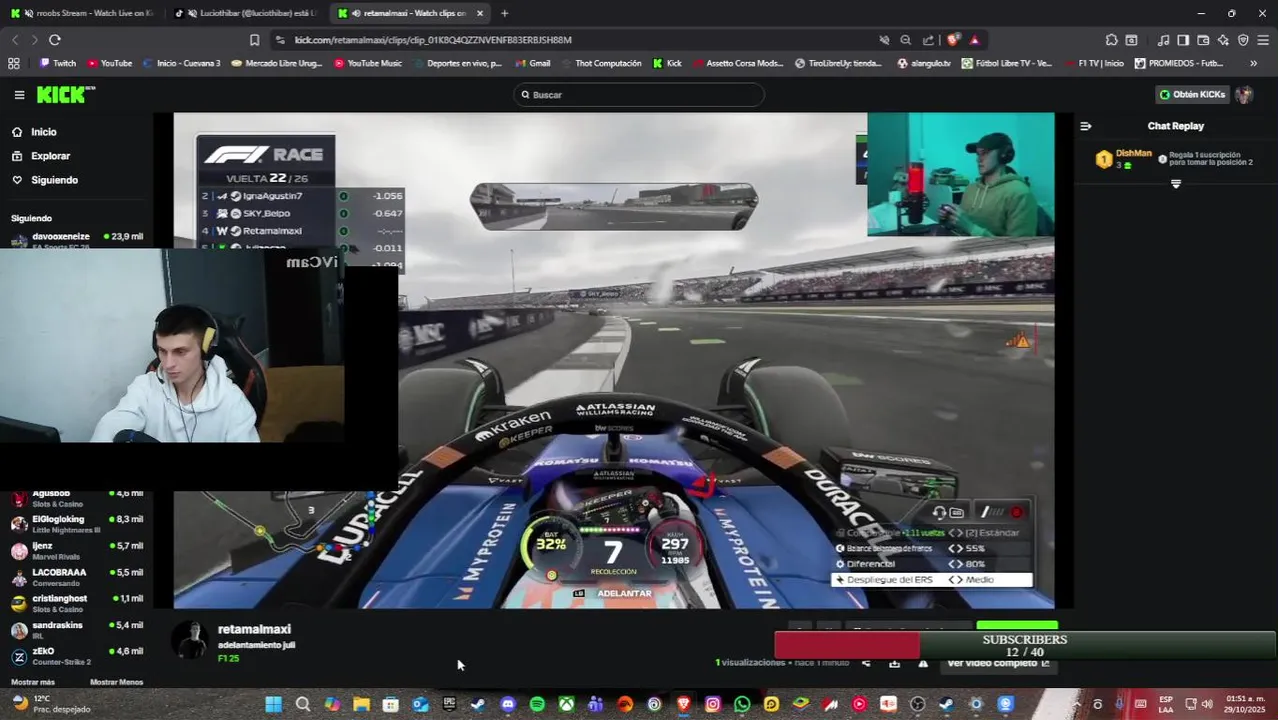Open Instagram from taskbar
The image size is (1278, 720).
[x=712, y=704]
